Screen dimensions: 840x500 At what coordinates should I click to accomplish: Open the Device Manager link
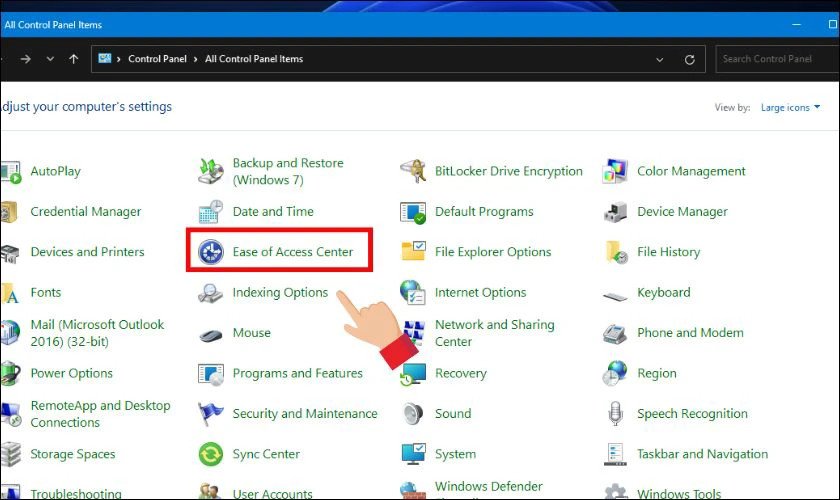tap(681, 212)
